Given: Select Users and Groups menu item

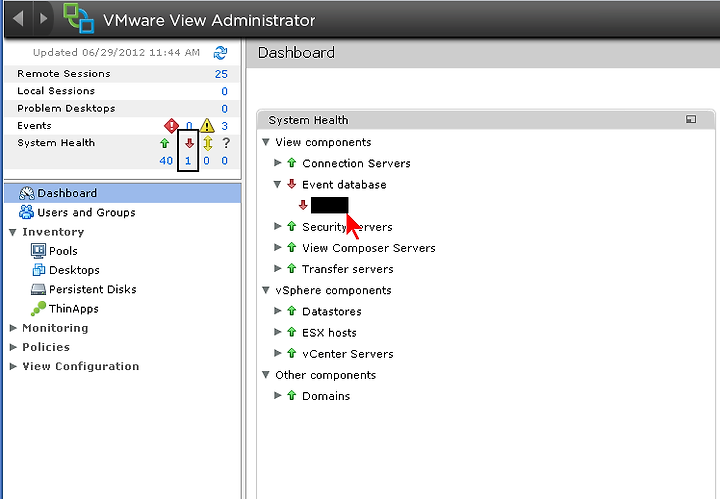Looking at the screenshot, I should coord(86,213).
